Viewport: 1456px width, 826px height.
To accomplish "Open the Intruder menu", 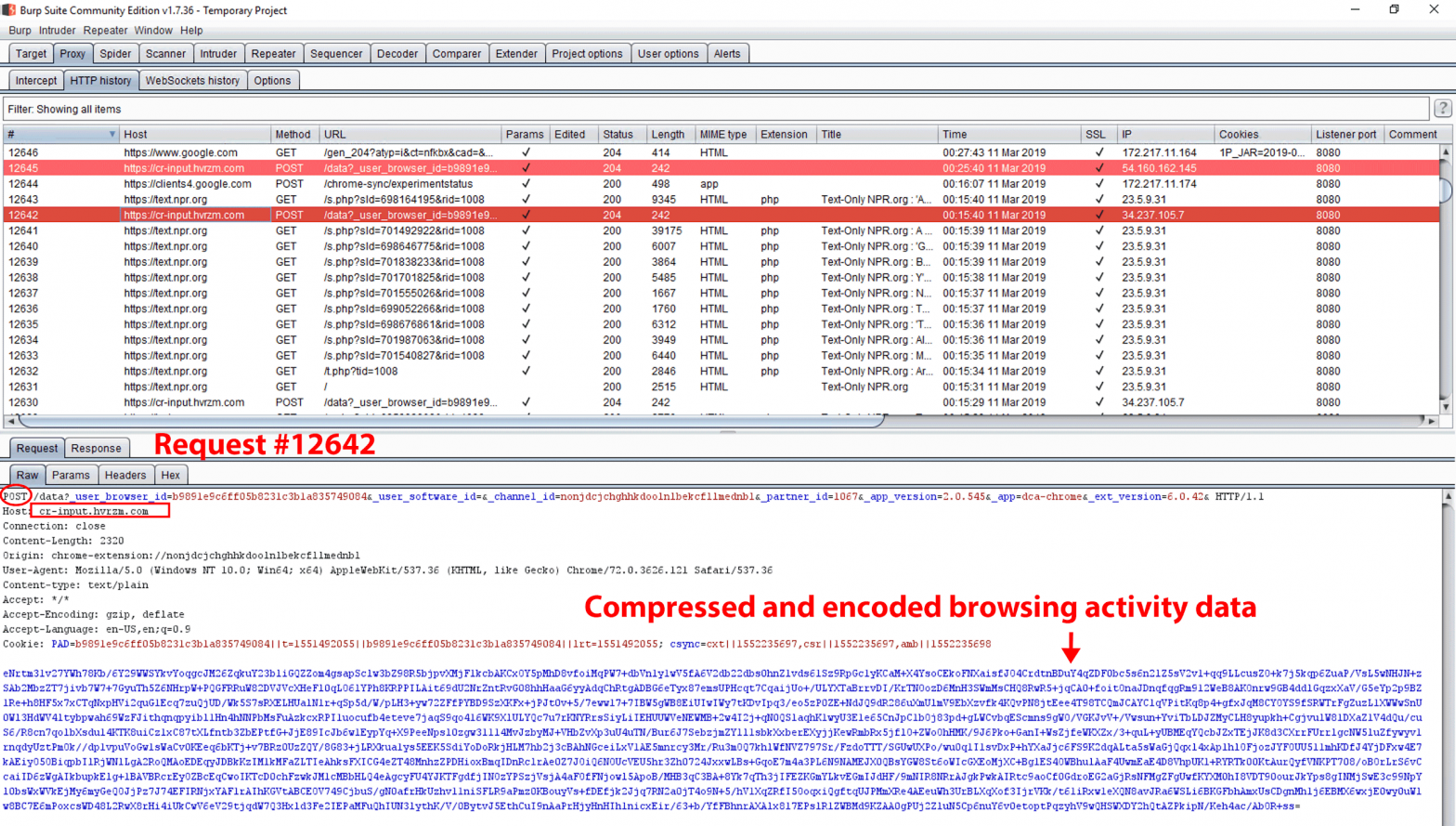I will 58,31.
